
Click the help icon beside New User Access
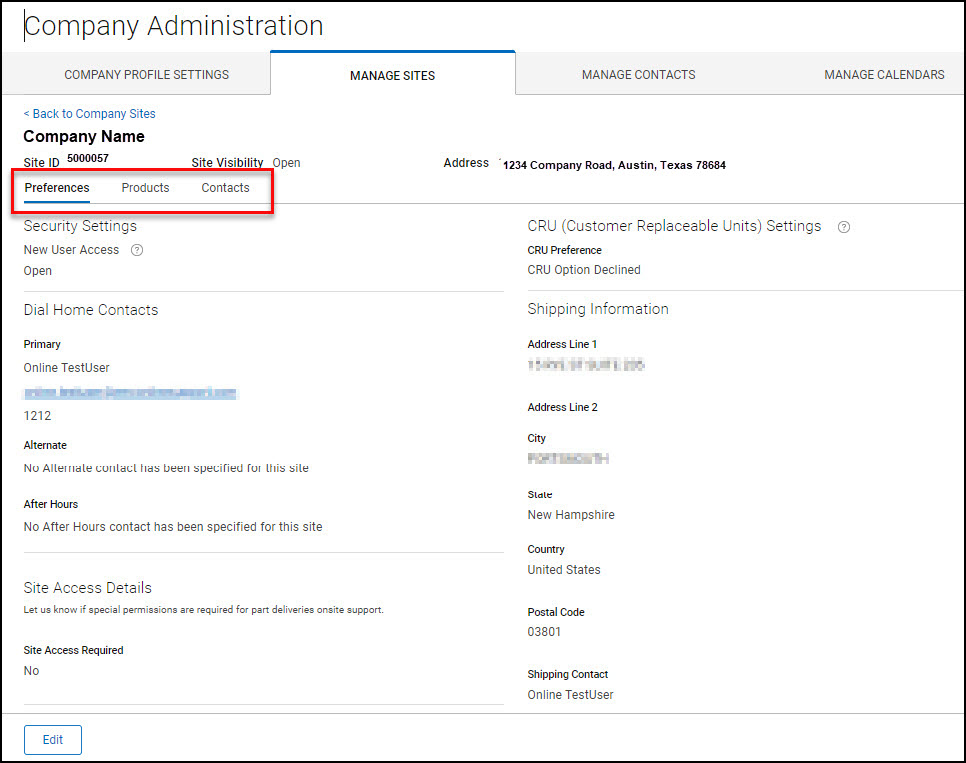click(137, 250)
